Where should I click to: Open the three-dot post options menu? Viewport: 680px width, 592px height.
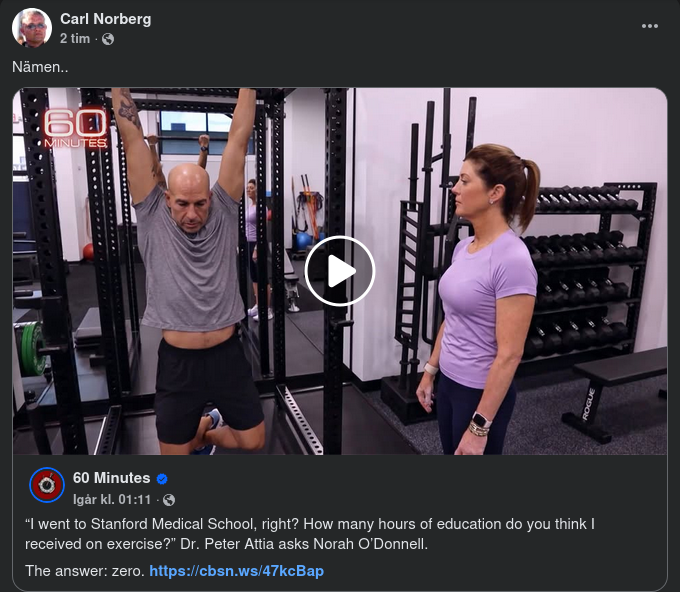tap(650, 26)
